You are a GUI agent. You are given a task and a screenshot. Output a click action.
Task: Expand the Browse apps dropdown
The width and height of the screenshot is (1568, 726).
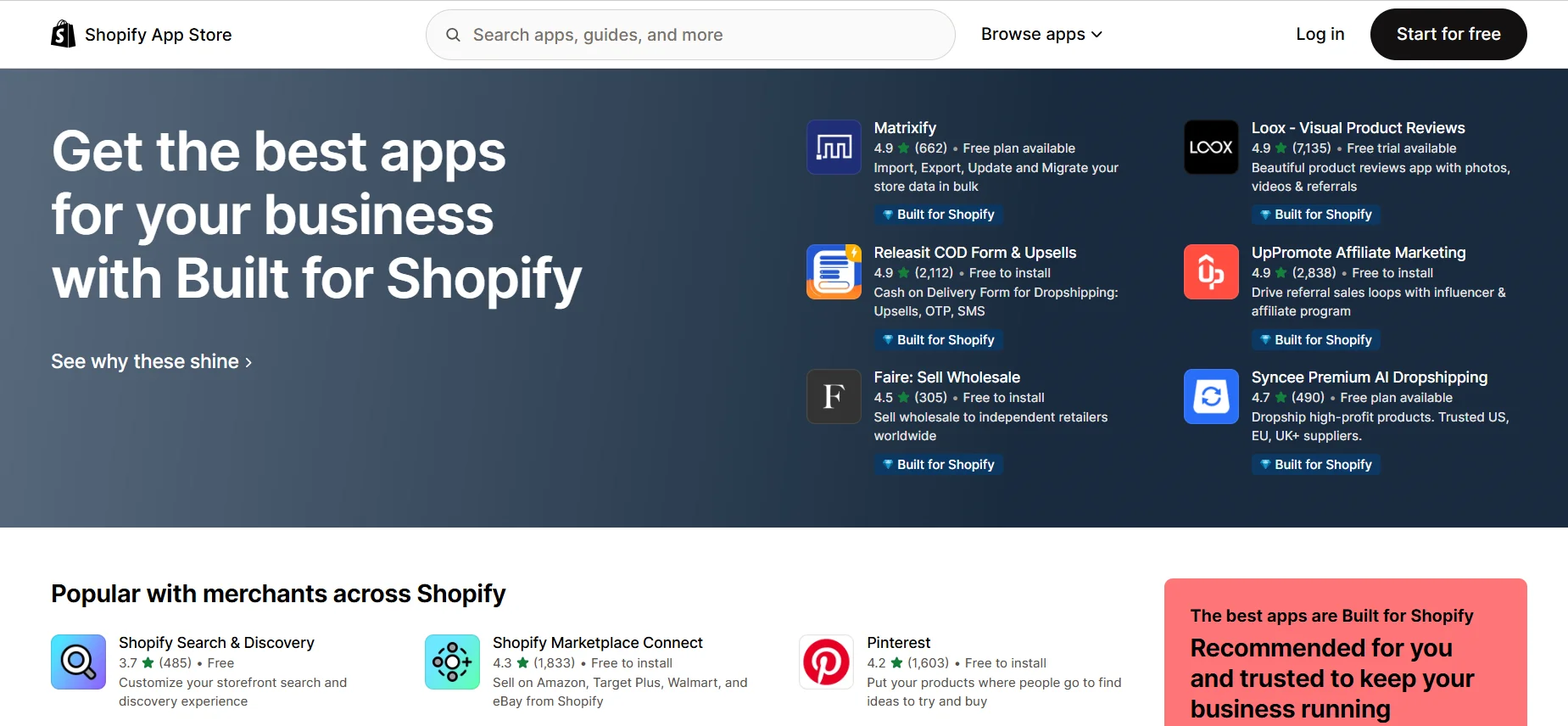1041,35
